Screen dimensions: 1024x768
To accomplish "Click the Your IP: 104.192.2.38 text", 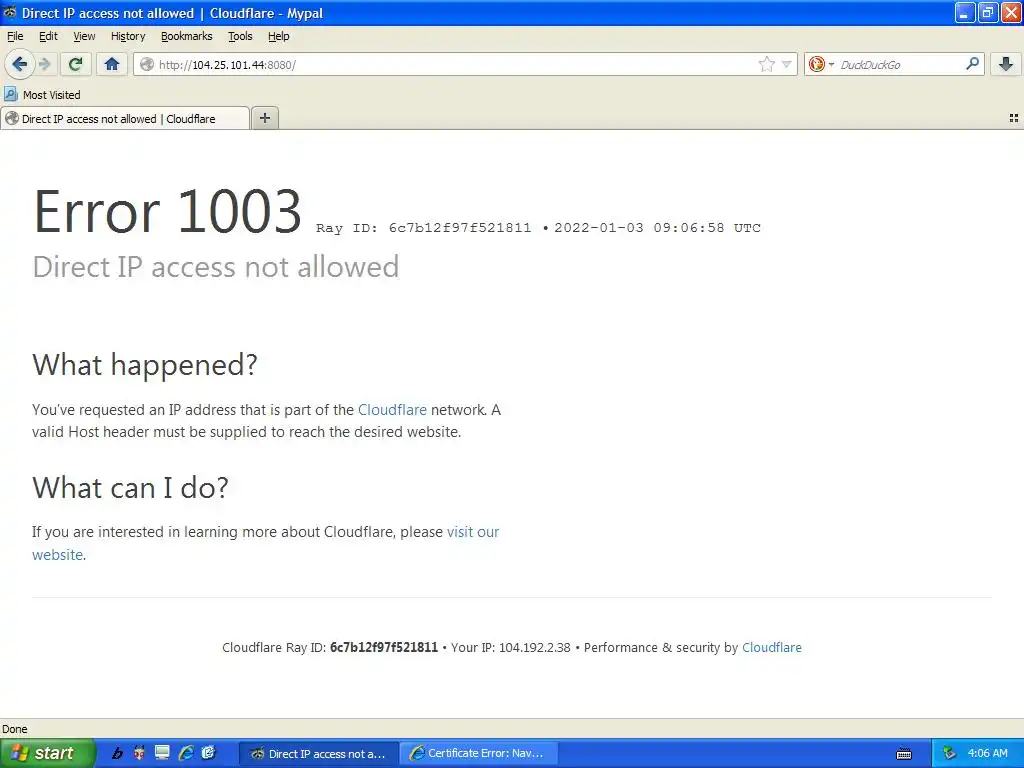I will 511,647.
